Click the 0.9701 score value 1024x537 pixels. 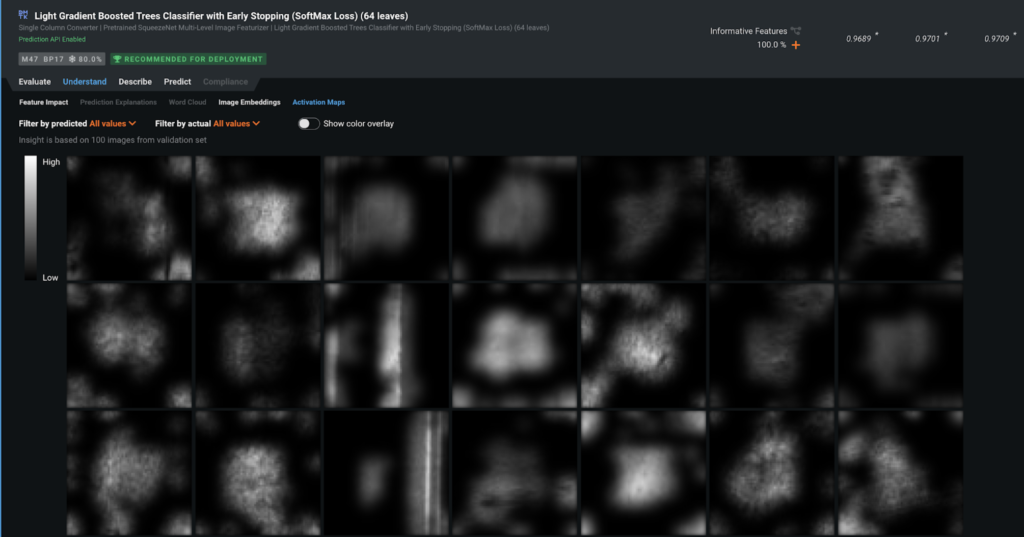coord(927,39)
